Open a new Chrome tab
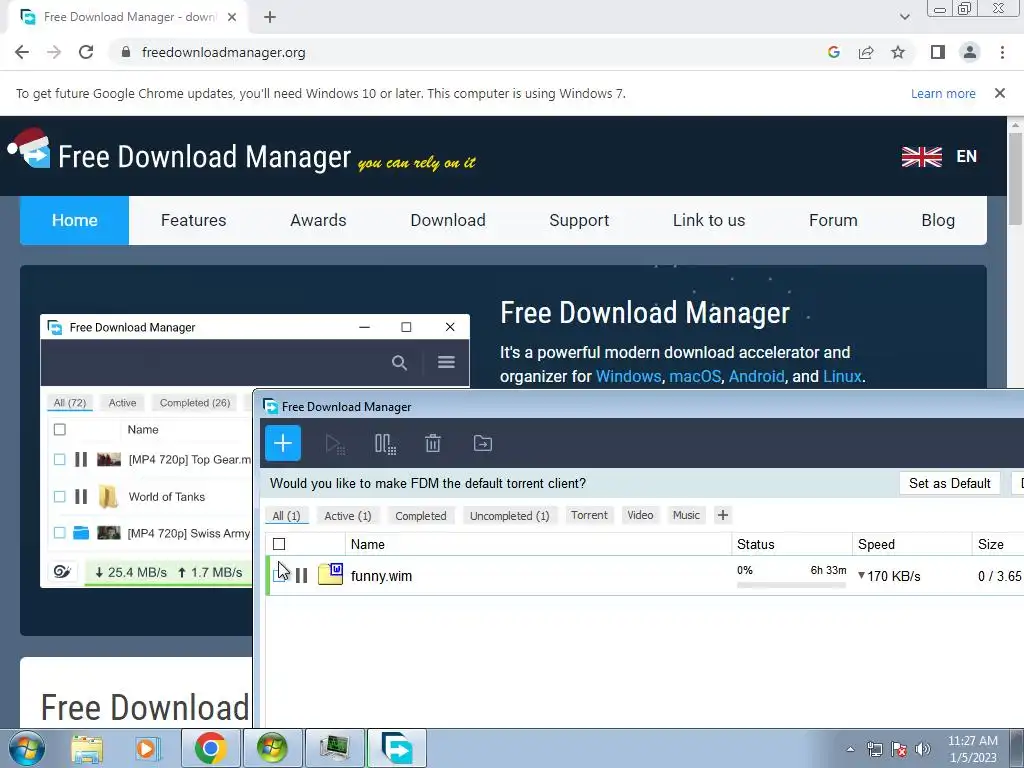1024x768 pixels. (270, 17)
